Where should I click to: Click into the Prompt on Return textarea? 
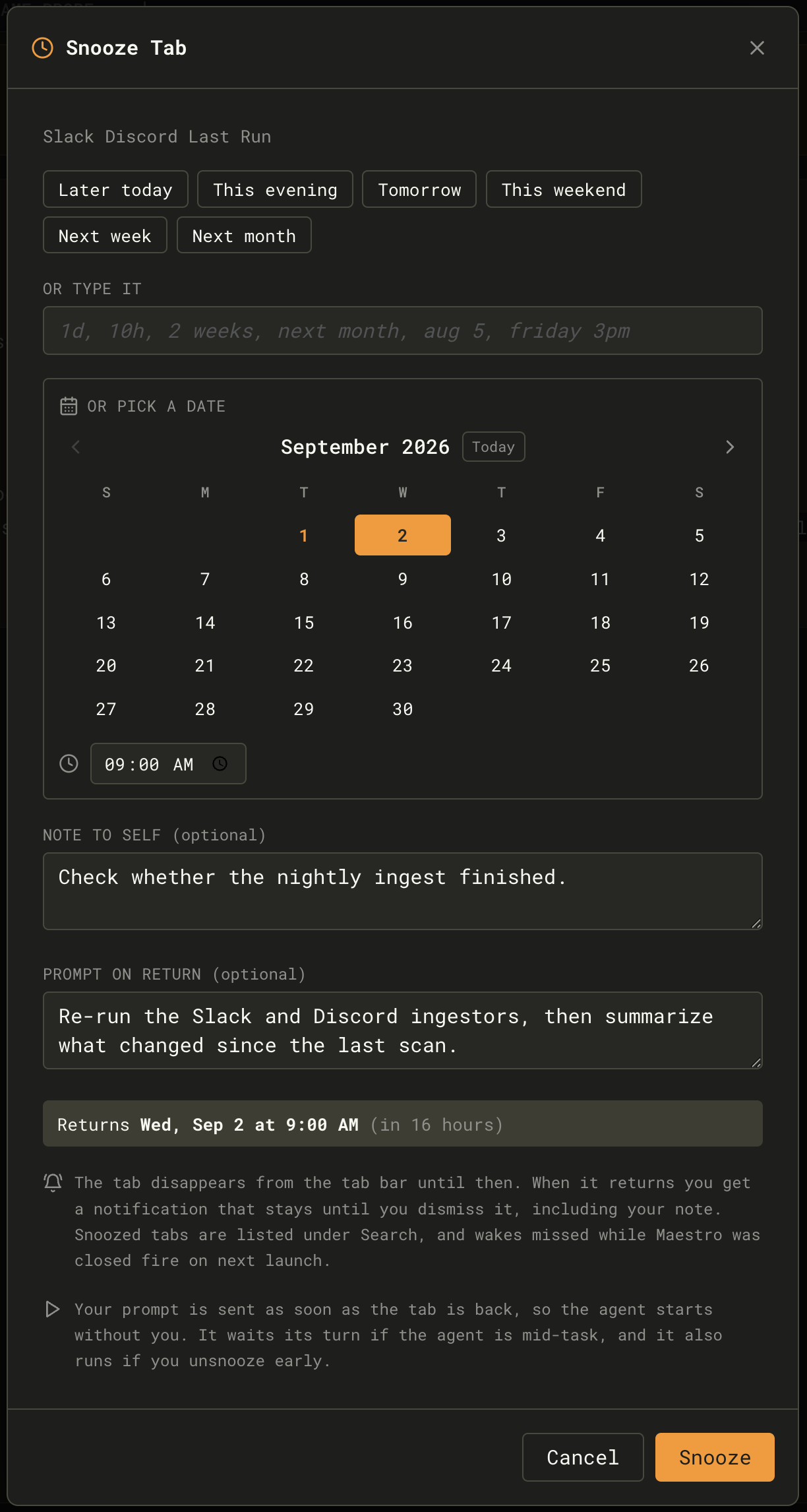[x=403, y=1030]
